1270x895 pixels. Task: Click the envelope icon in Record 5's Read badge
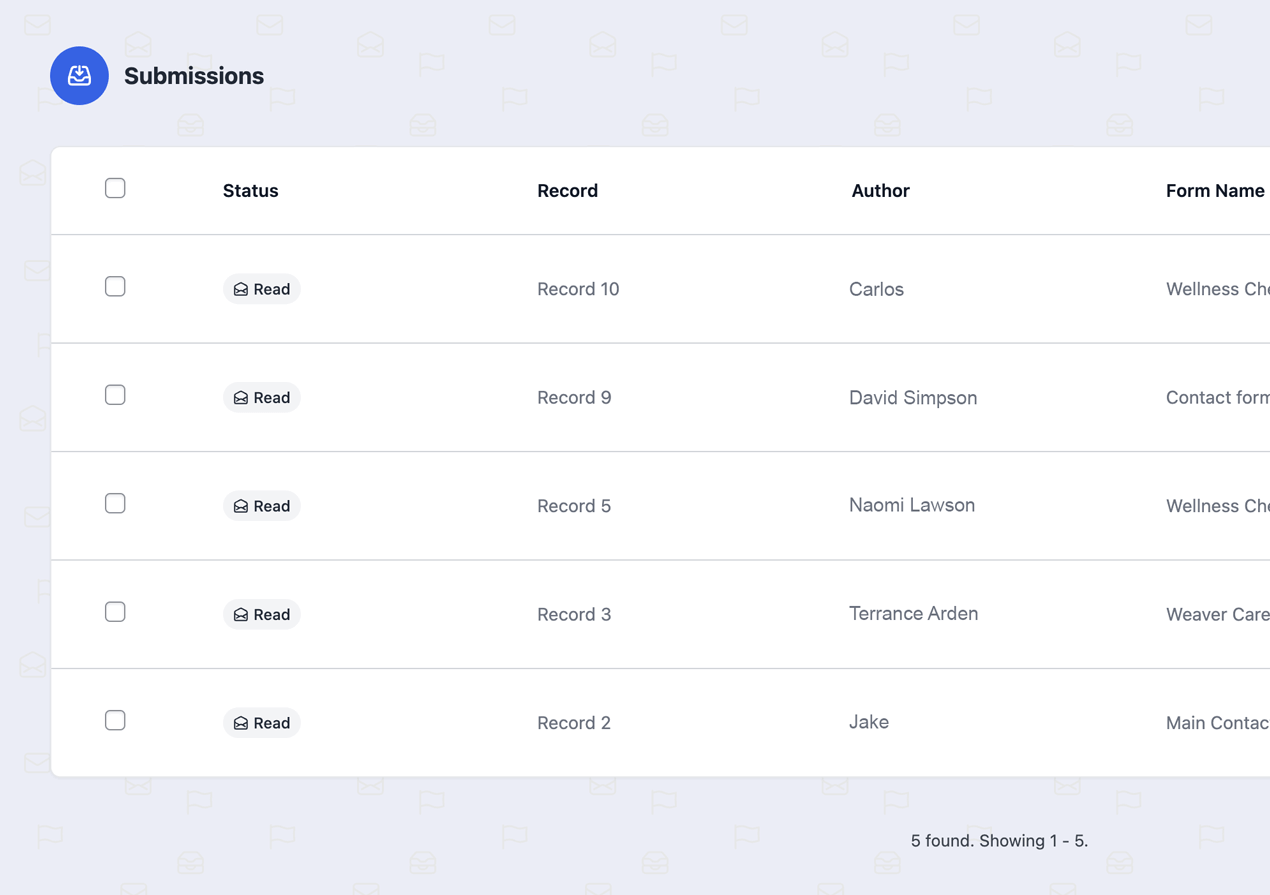pos(241,506)
